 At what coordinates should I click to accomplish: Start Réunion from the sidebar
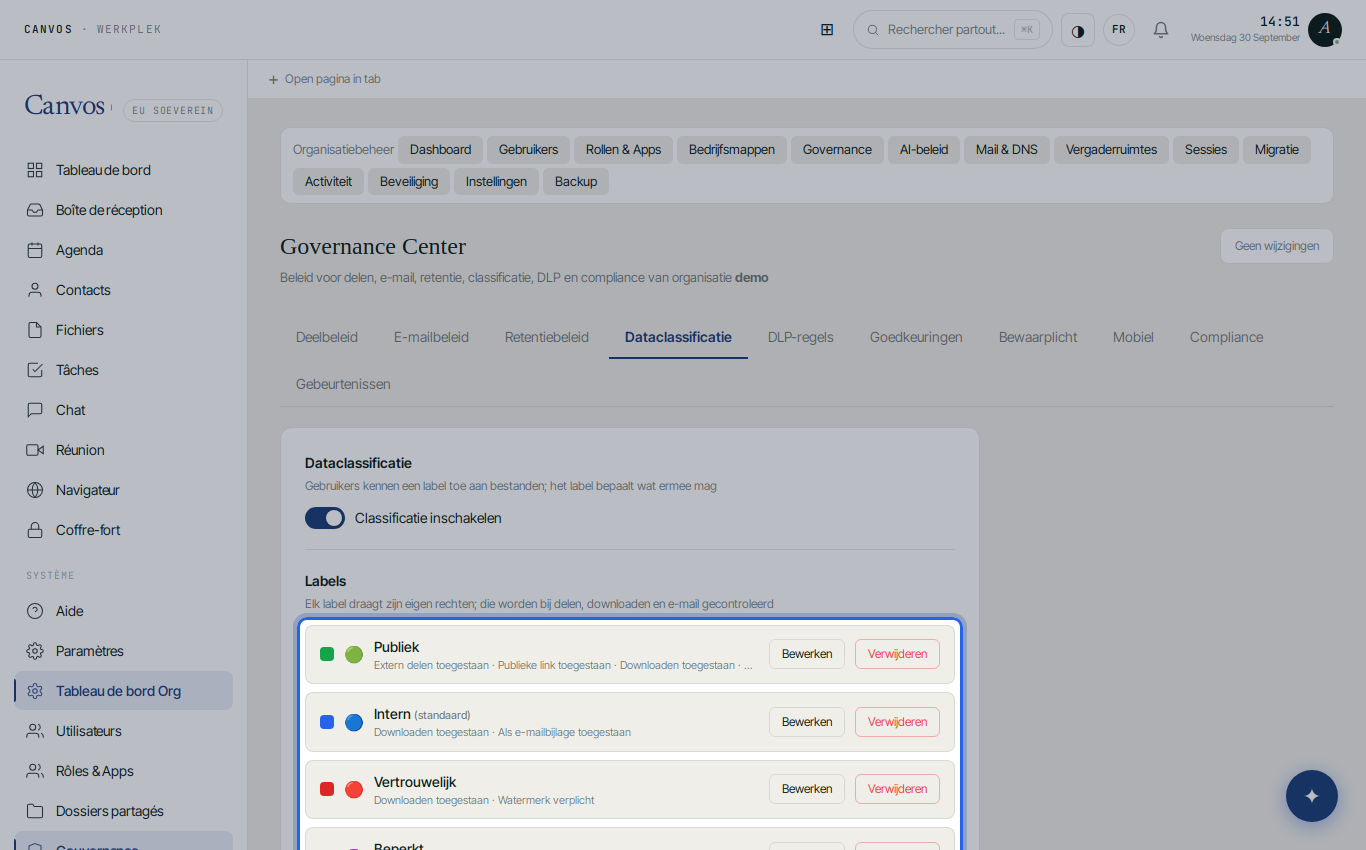coord(124,450)
